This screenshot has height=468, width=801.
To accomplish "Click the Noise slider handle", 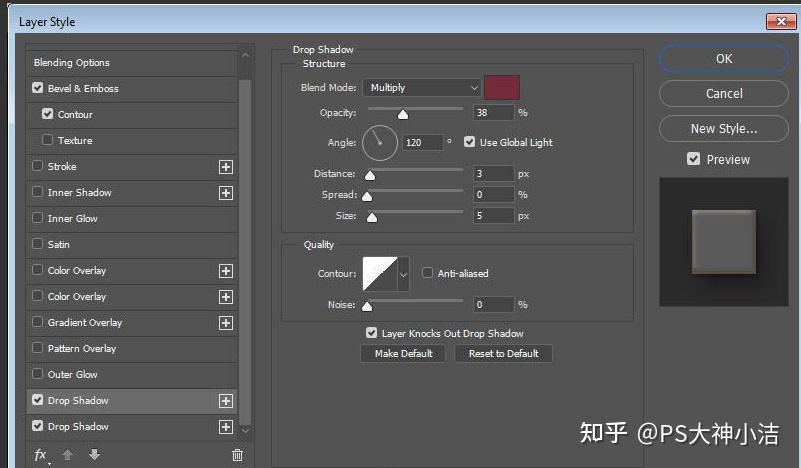I will pyautogui.click(x=367, y=307).
